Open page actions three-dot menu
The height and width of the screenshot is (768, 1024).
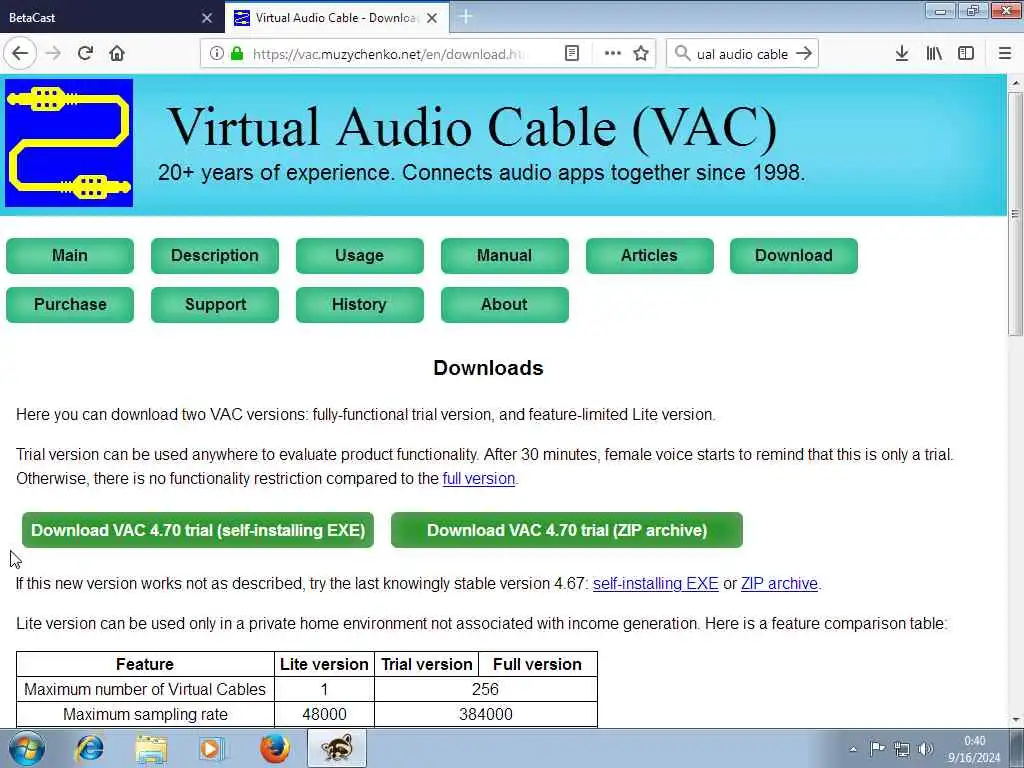[x=613, y=54]
